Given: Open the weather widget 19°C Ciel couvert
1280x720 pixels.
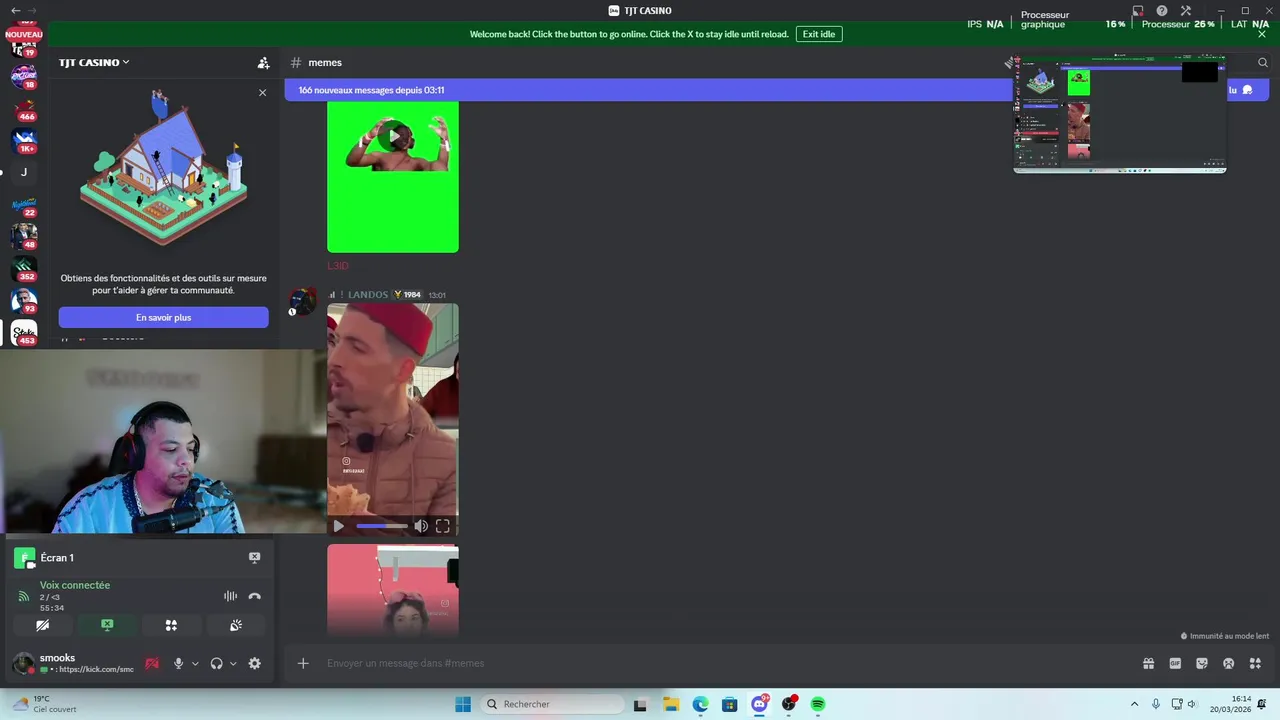Looking at the screenshot, I should pyautogui.click(x=45, y=704).
